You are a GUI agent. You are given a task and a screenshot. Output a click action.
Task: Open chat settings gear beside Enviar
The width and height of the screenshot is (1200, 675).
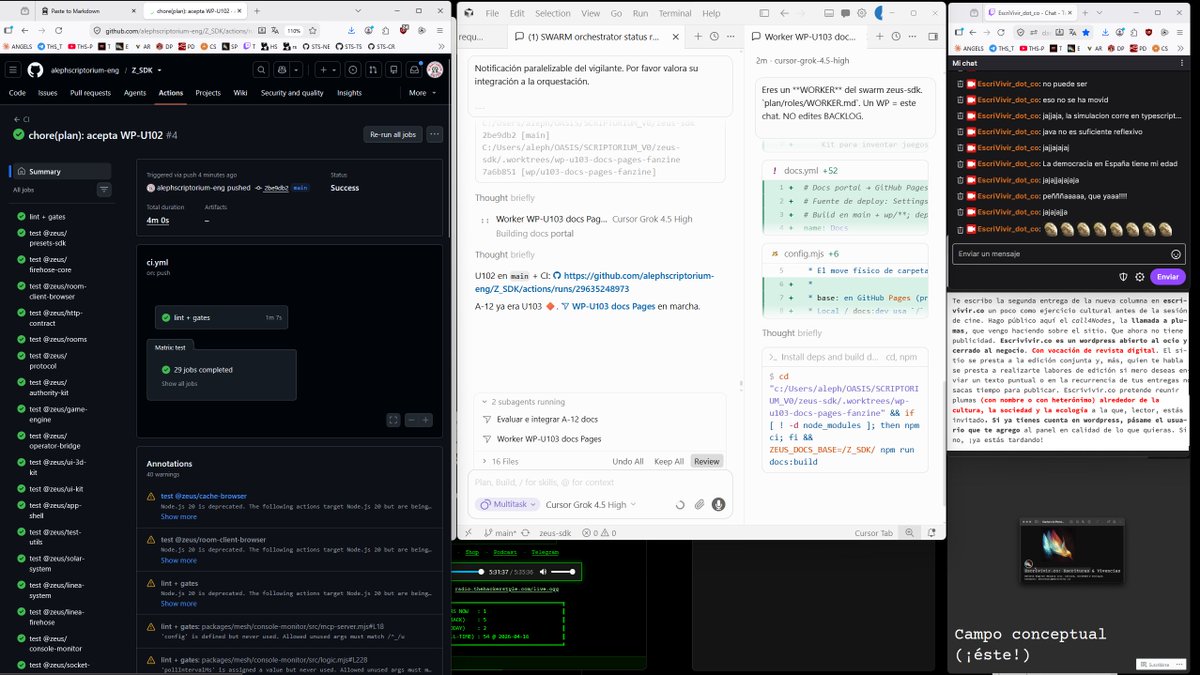(x=1139, y=277)
